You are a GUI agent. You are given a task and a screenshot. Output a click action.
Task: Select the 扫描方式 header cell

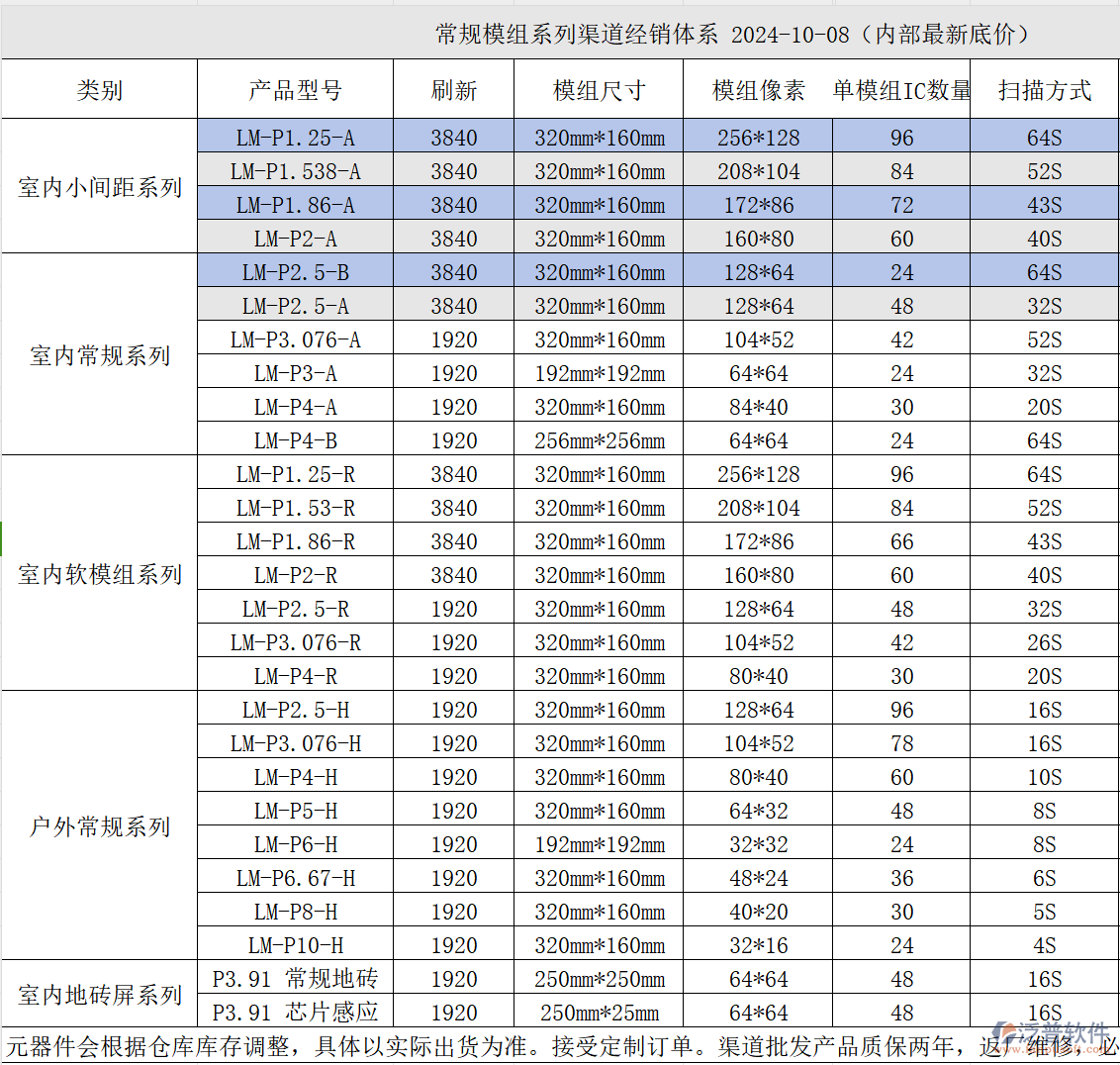(x=1045, y=89)
